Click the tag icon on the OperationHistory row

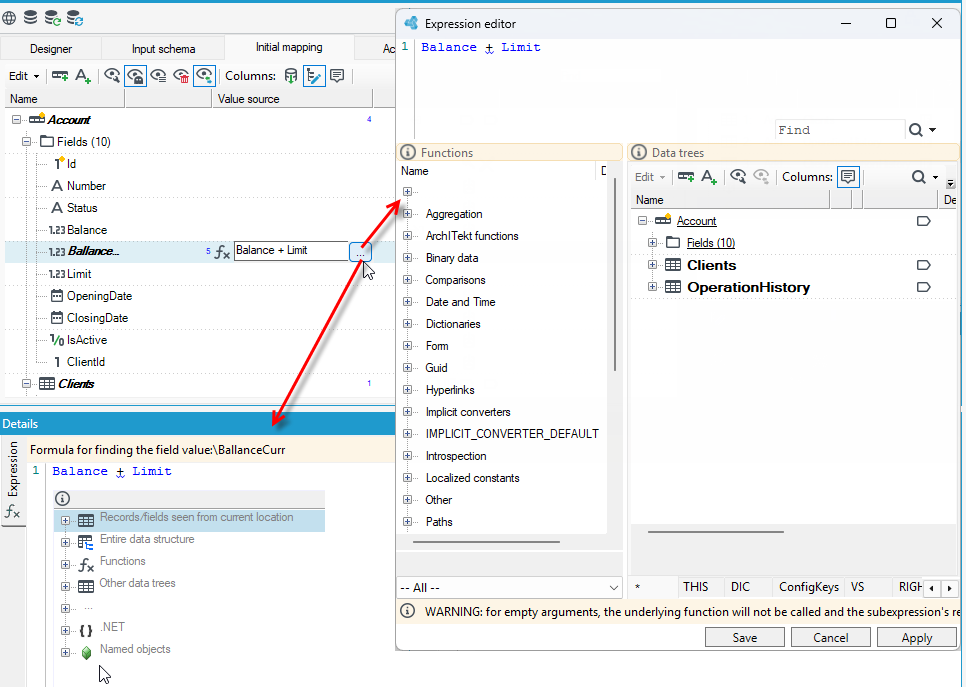923,287
